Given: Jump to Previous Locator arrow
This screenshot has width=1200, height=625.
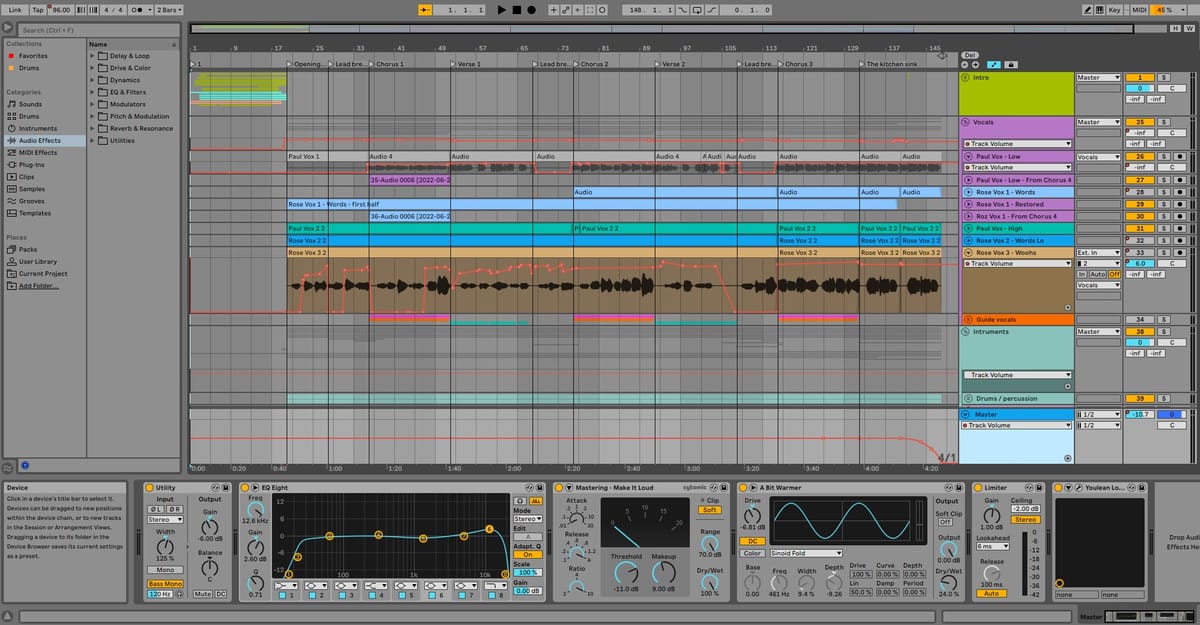Looking at the screenshot, I should point(966,65).
